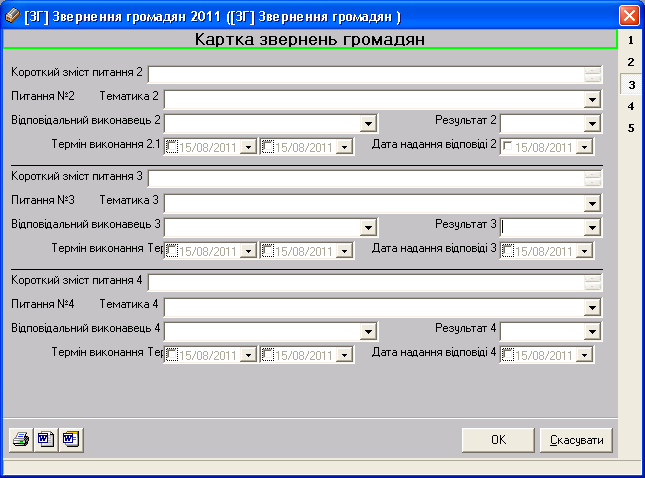Screen dimensions: 645x478
Task: Select the active page tab 3
Action: 631,85
